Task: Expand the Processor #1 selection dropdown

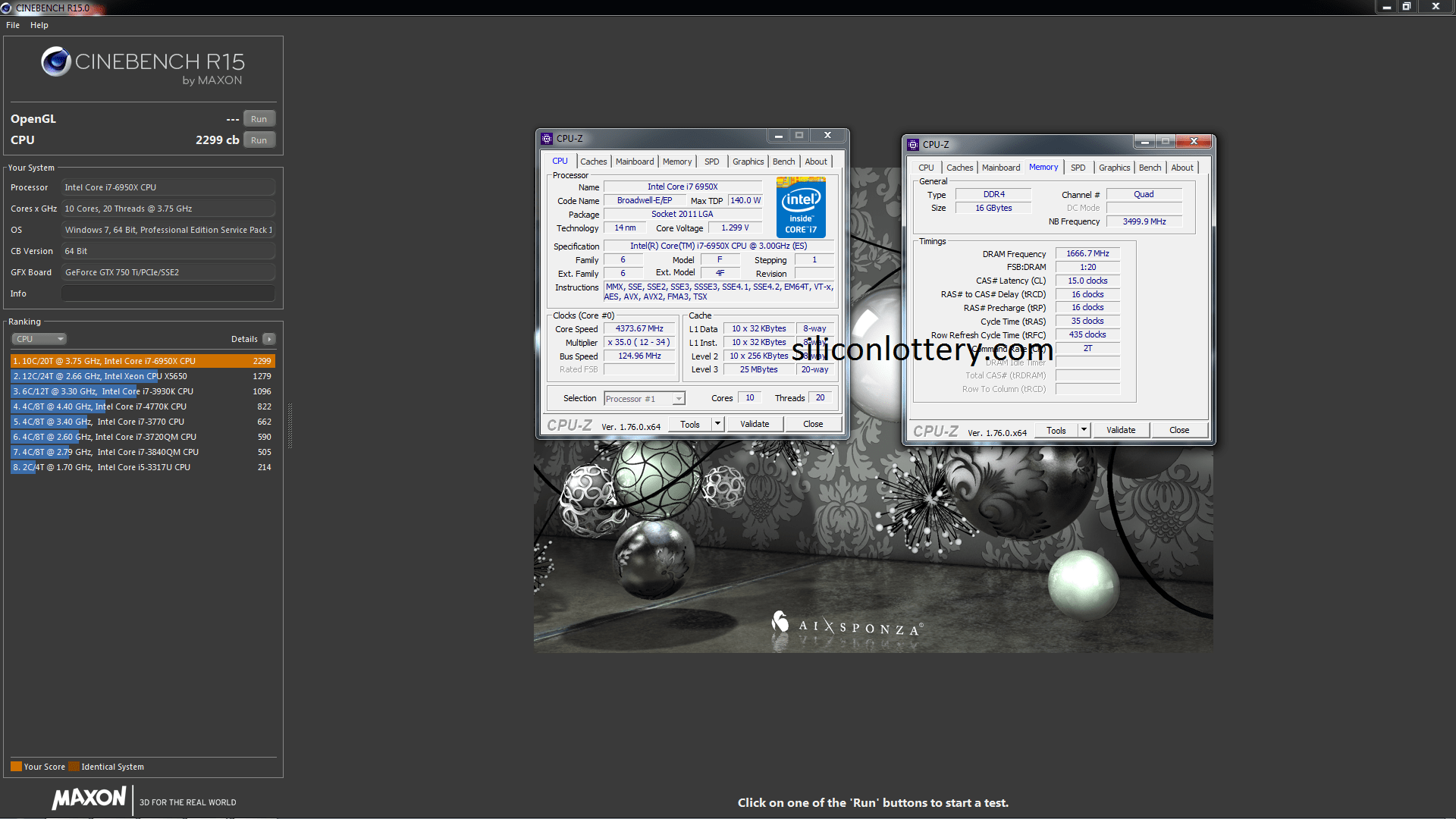Action: pos(679,399)
